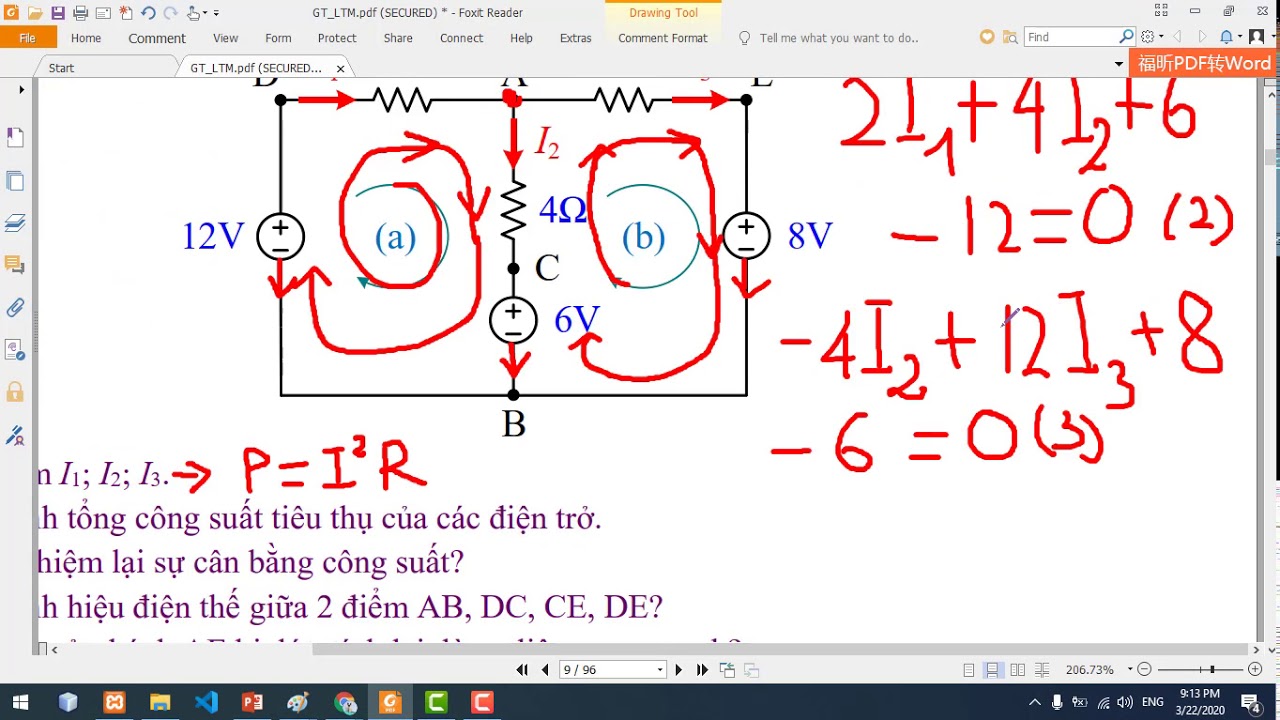Click the advanced search folder icon beside Find

[1010, 37]
